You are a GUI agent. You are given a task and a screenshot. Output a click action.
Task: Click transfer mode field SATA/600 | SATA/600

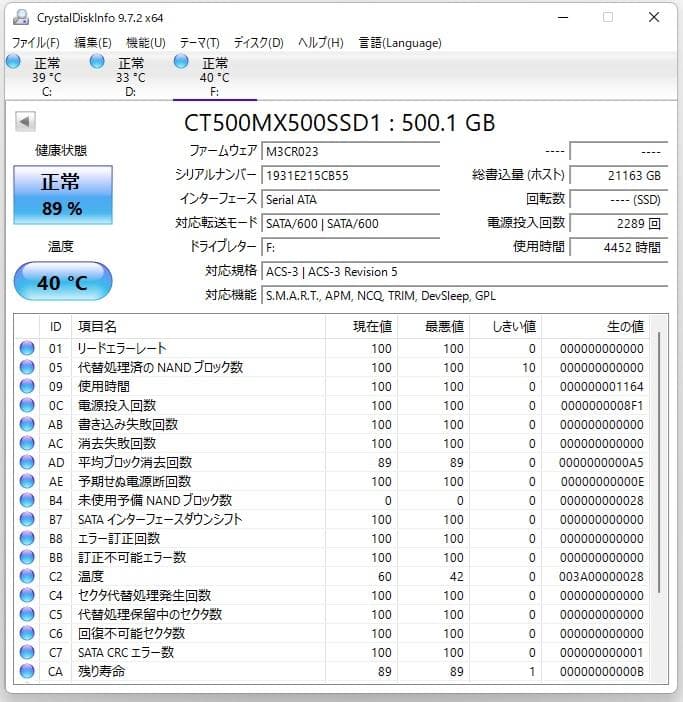(351, 223)
